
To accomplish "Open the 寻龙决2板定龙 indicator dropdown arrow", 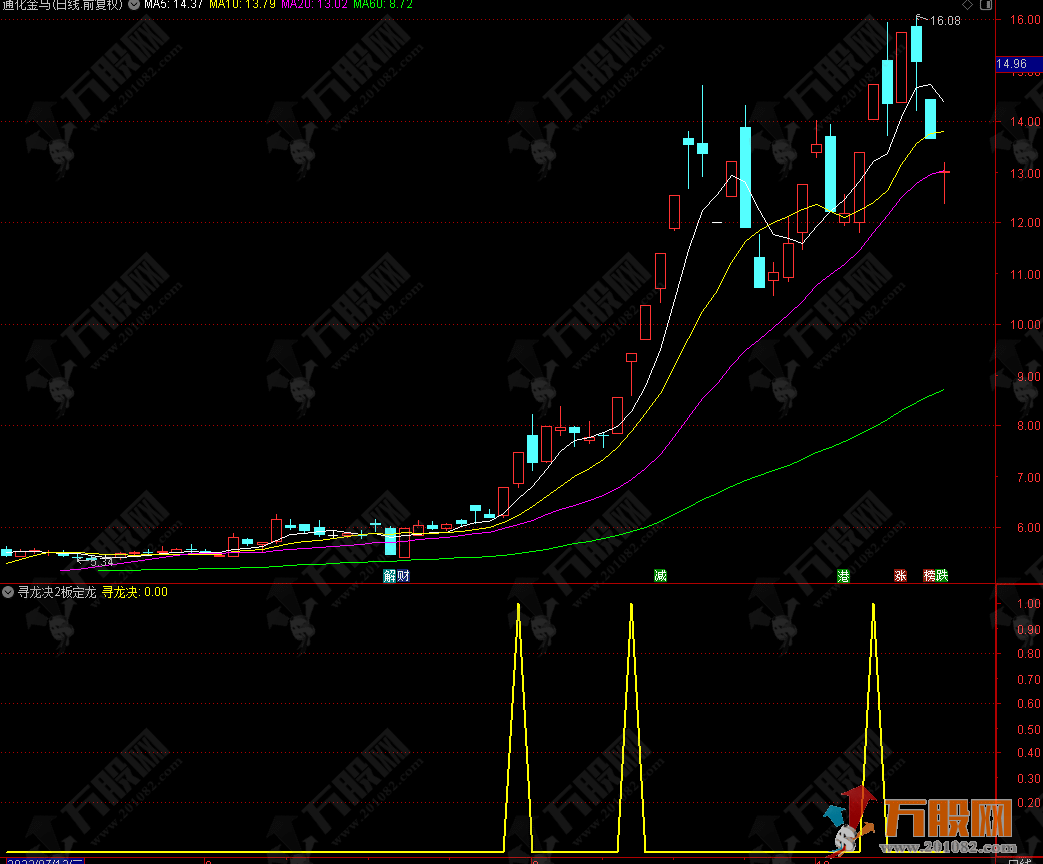I will coord(8,592).
